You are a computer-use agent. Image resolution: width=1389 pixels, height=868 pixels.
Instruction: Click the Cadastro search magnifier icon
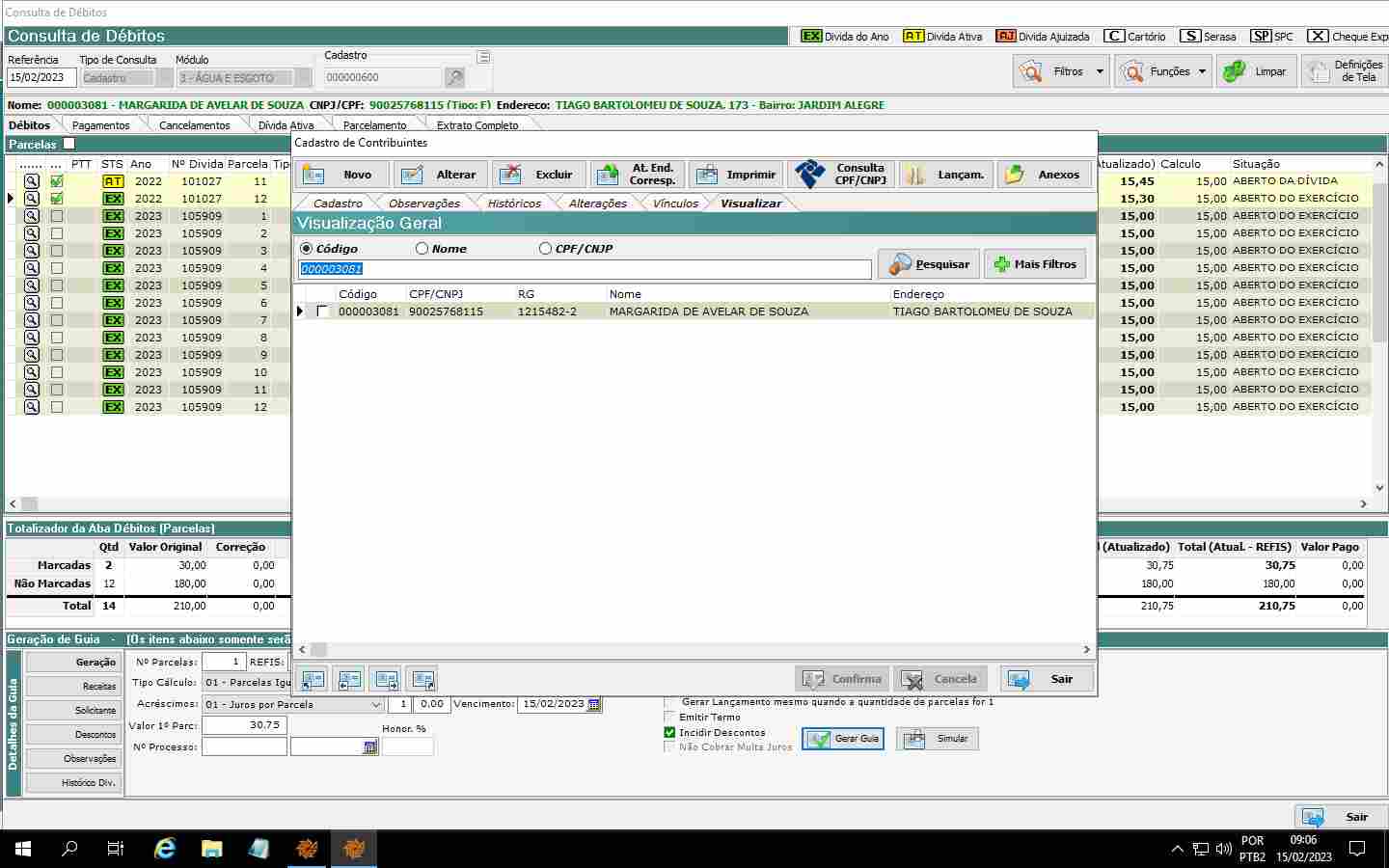tap(454, 77)
